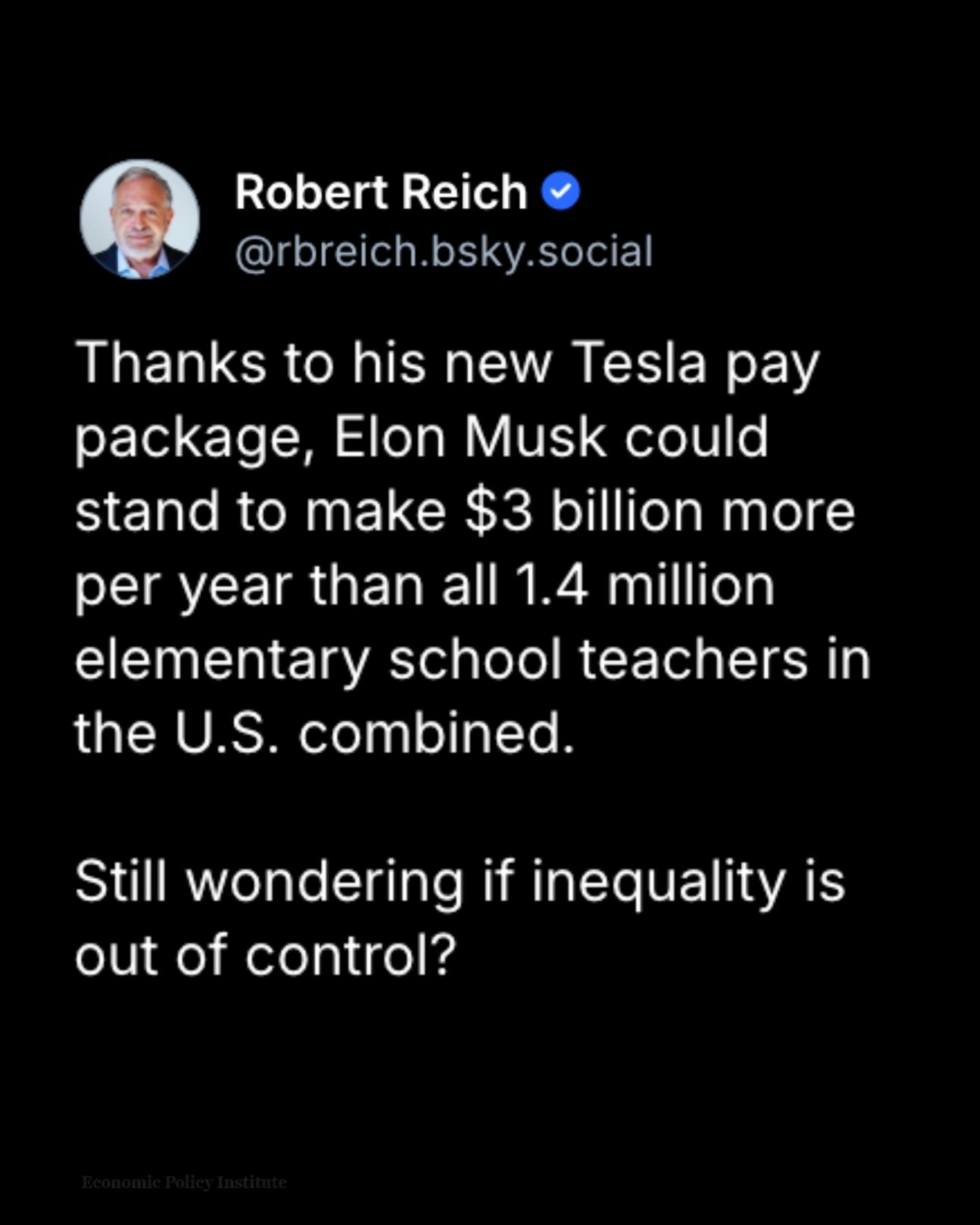Click the blue verified checkmark badge
The height and width of the screenshot is (1225, 980).
(x=560, y=192)
